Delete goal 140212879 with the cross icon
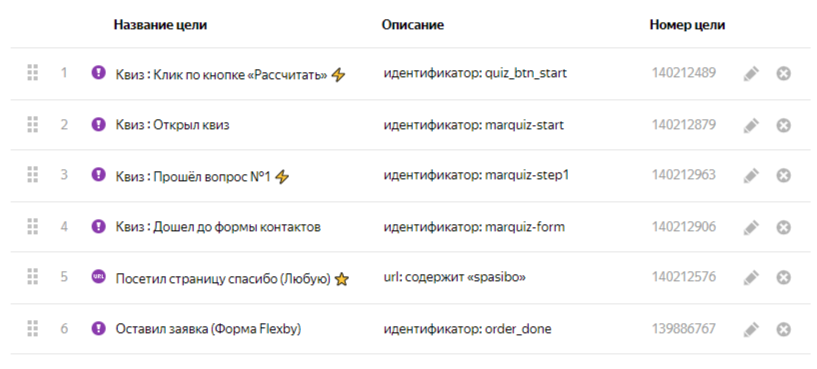The width and height of the screenshot is (817, 369). (783, 125)
